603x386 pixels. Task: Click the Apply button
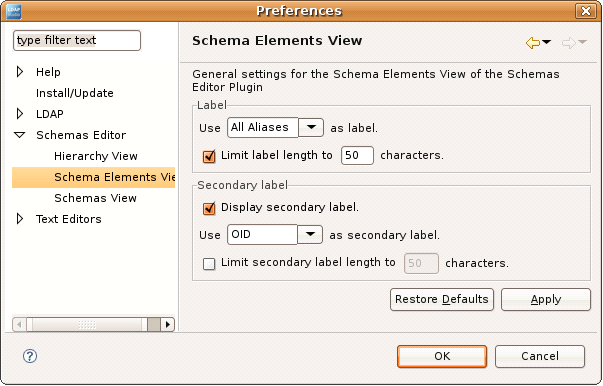pos(546,299)
